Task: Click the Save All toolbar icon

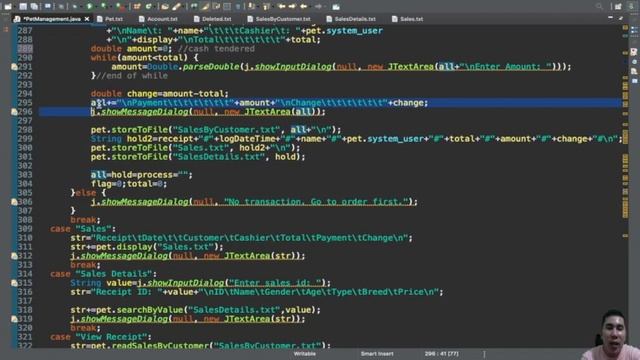Action: (x=34, y=7)
